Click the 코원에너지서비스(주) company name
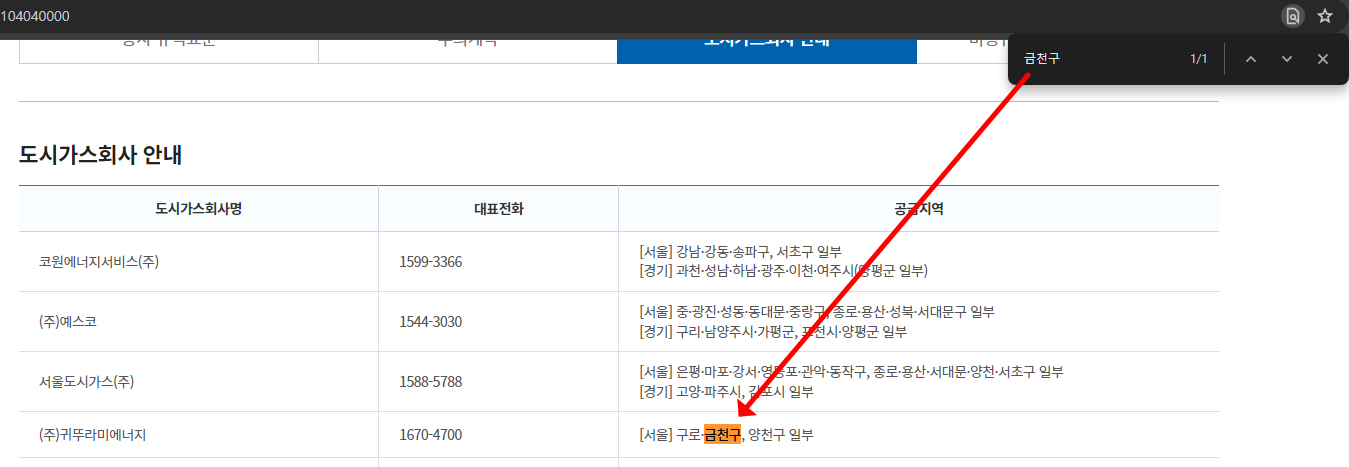Screen dimensions: 1349x467 coord(99,262)
